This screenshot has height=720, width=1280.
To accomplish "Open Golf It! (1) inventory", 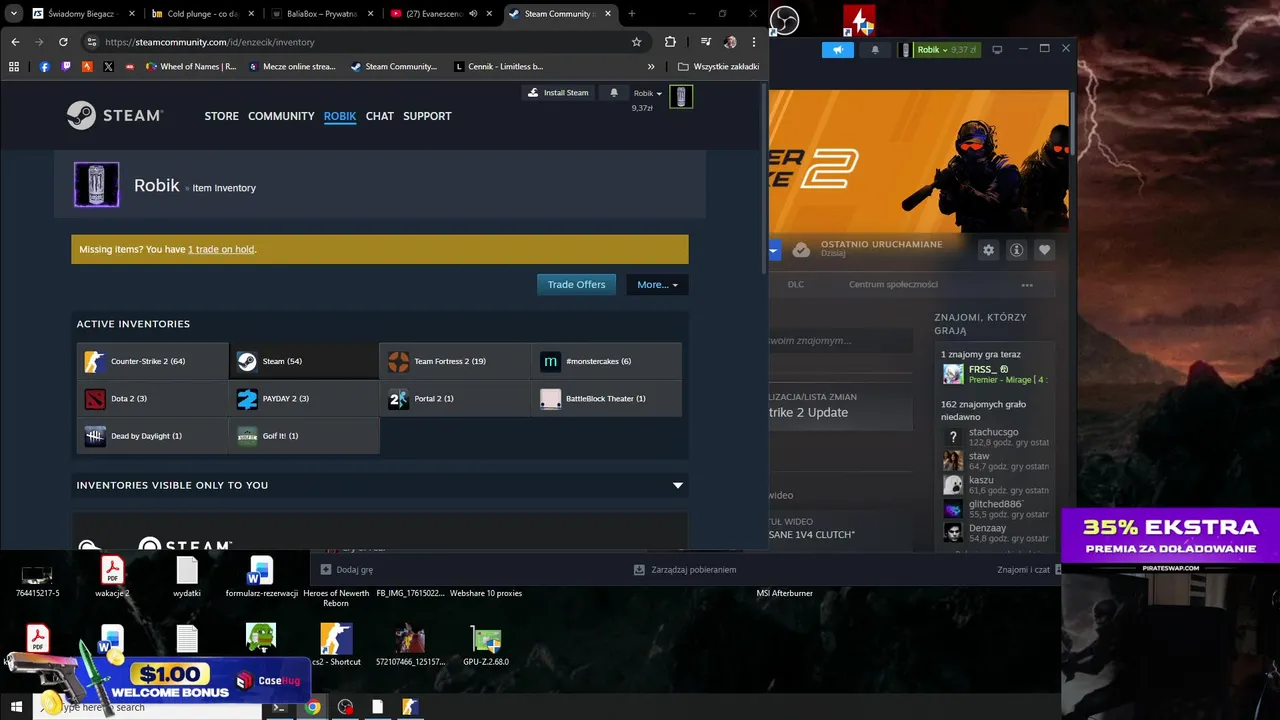I will pos(304,436).
